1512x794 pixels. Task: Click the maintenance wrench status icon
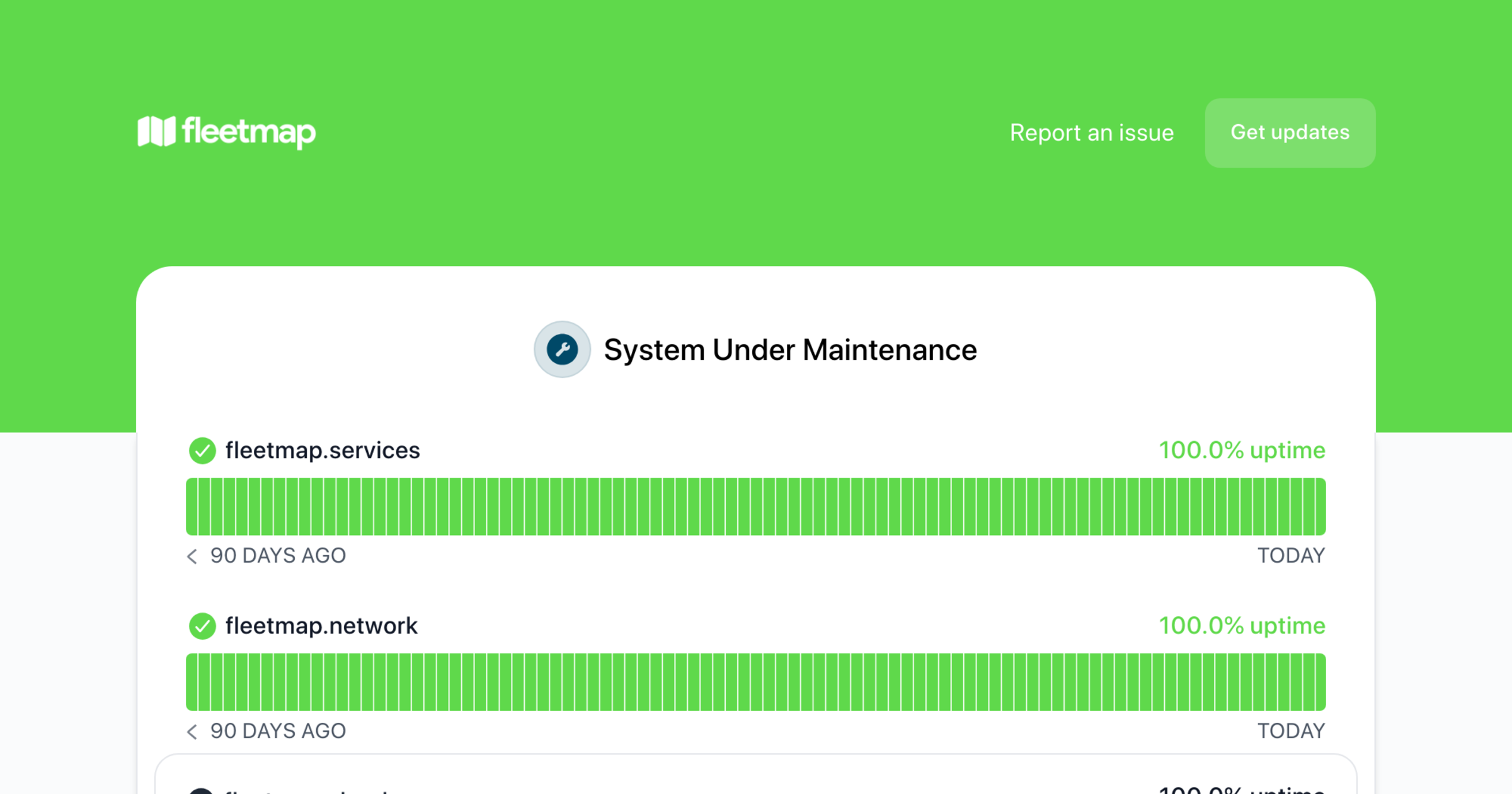[x=562, y=350]
